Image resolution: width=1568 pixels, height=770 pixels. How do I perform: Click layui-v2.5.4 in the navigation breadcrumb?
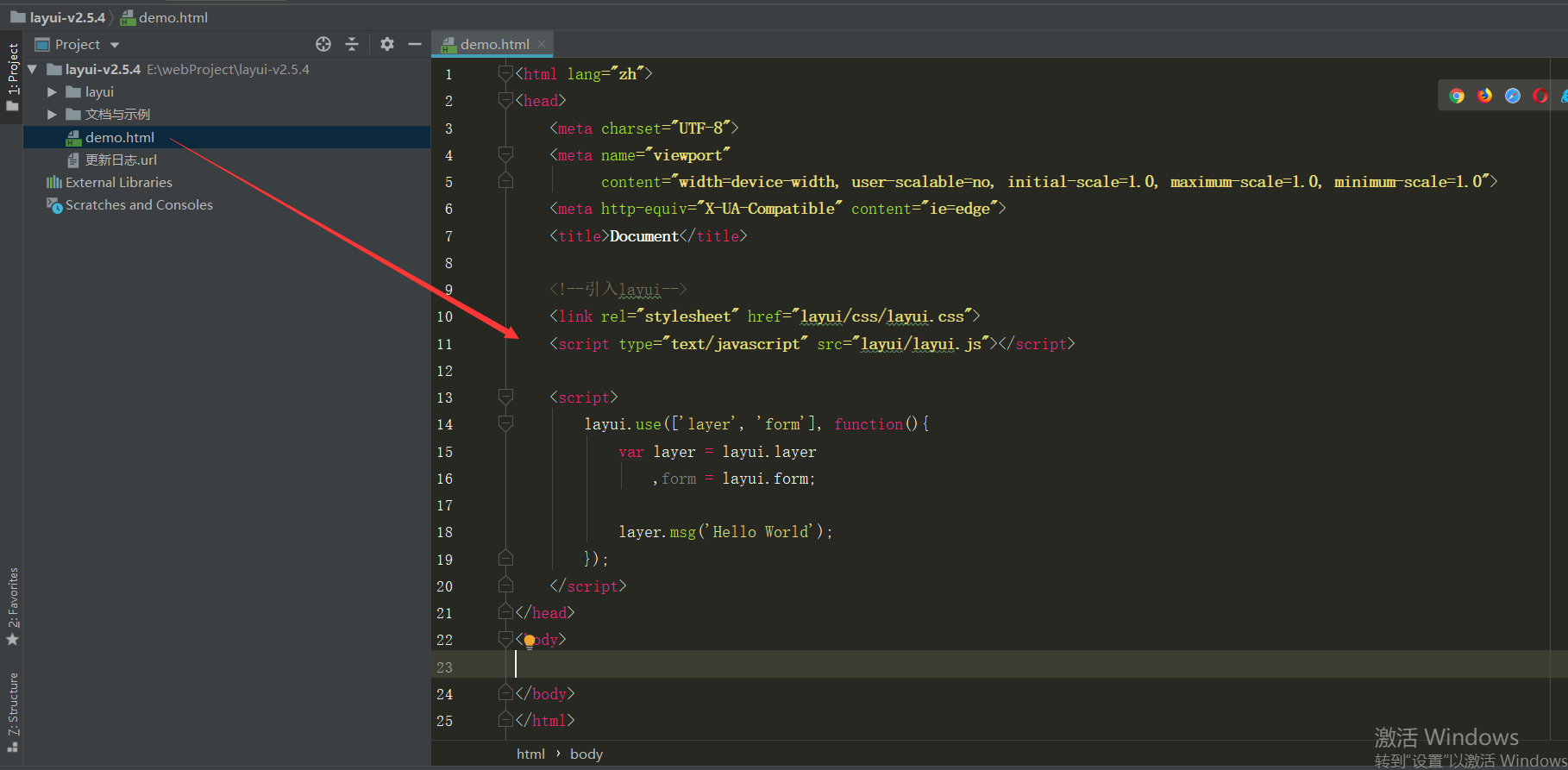click(58, 17)
